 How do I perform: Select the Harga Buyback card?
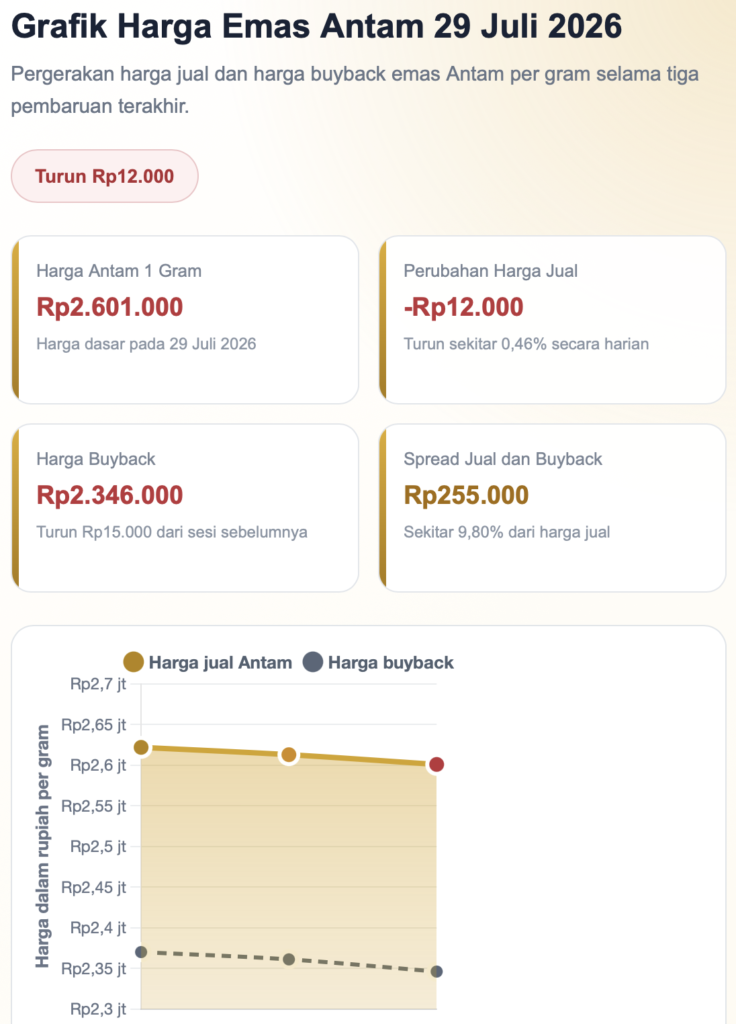point(185,508)
